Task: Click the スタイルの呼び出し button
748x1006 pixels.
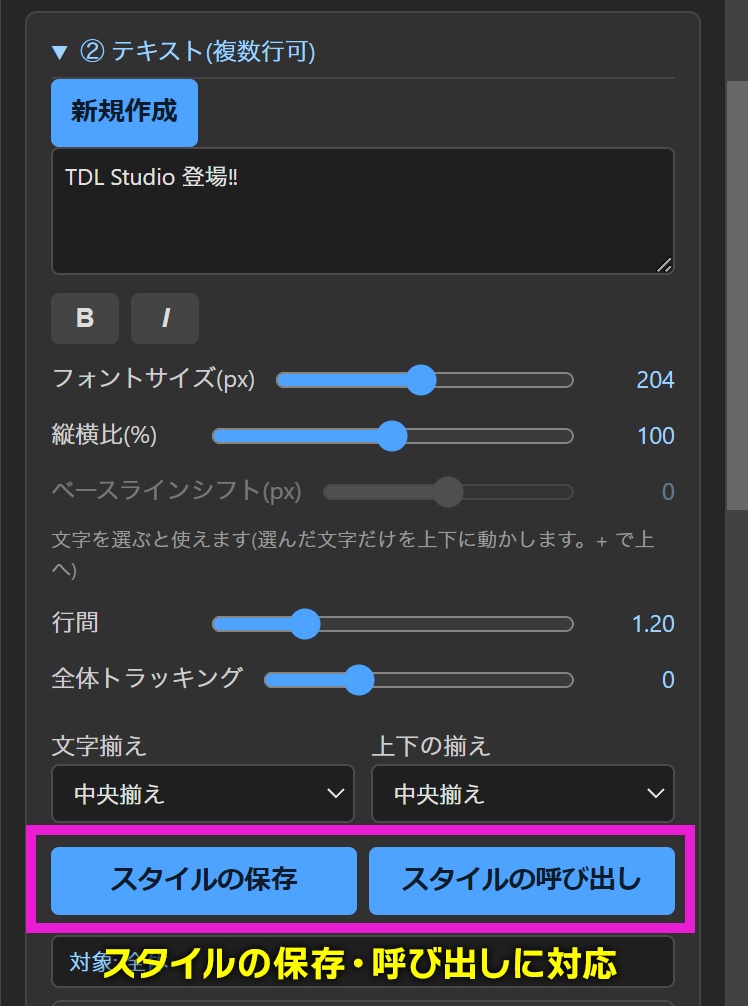Action: click(522, 880)
